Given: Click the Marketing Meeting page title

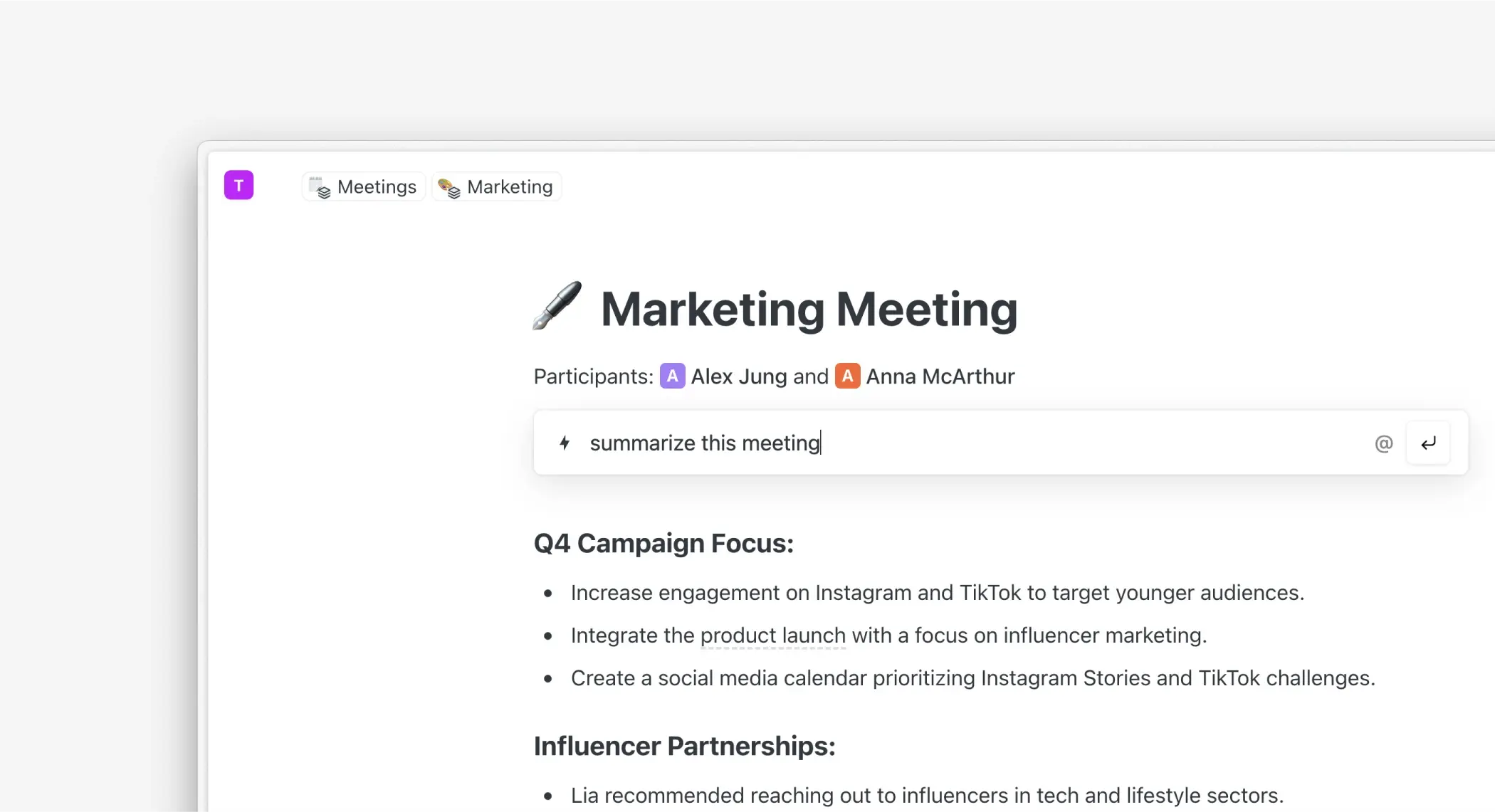Looking at the screenshot, I should pos(809,310).
